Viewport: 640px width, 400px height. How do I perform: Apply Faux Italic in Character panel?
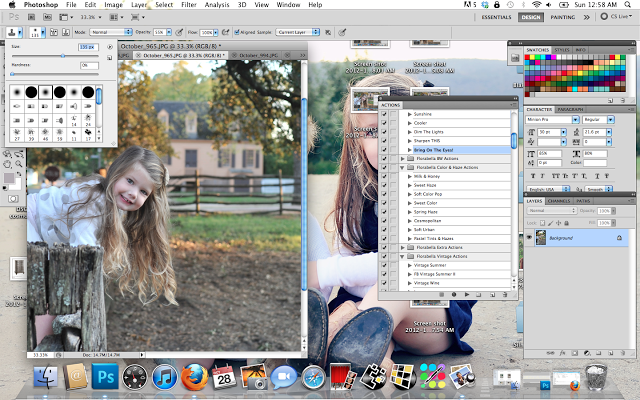[543, 176]
